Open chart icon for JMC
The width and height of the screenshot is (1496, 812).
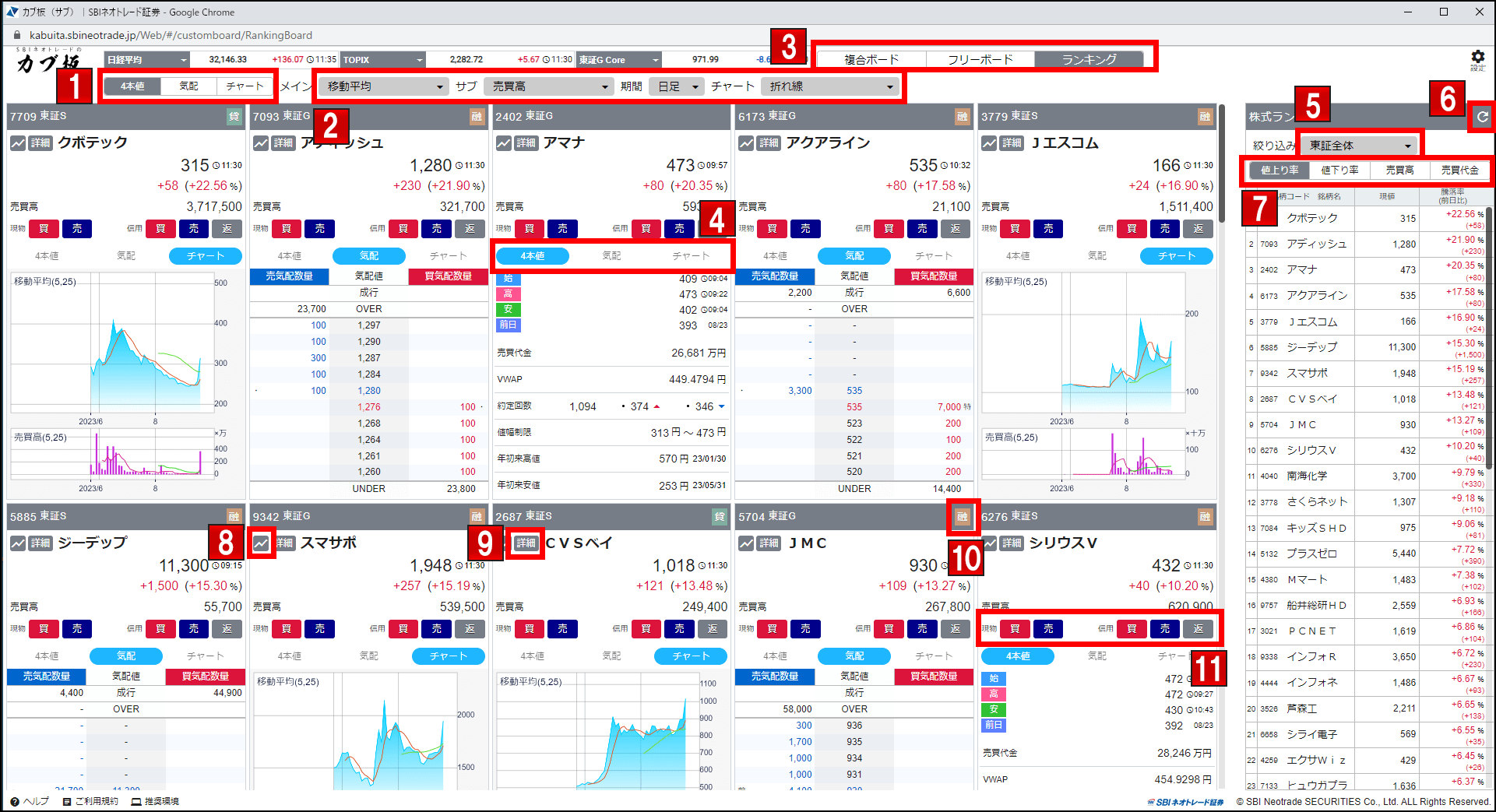point(747,543)
